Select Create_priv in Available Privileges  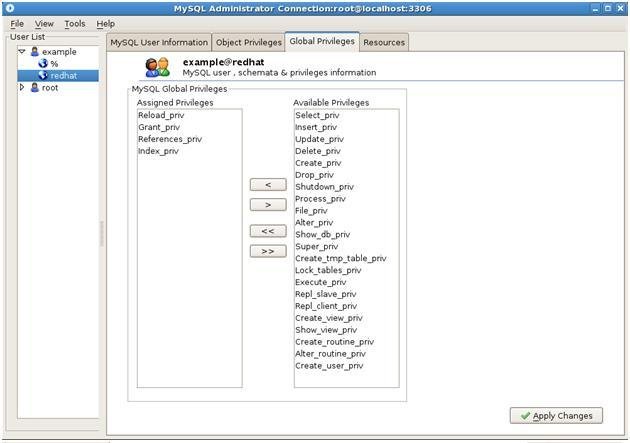click(318, 163)
